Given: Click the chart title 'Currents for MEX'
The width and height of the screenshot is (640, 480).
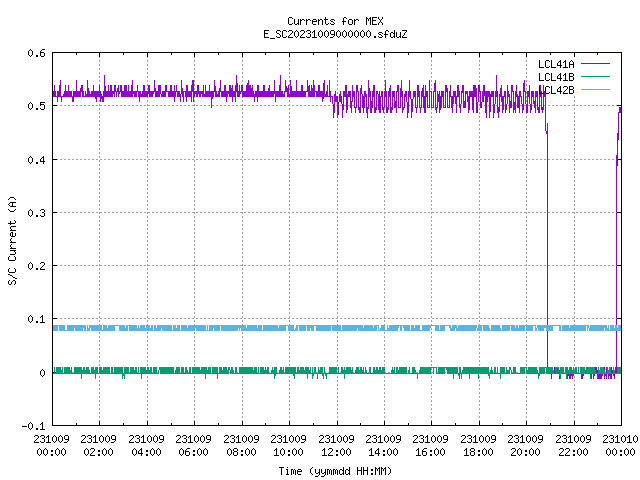Looking at the screenshot, I should coord(335,21).
